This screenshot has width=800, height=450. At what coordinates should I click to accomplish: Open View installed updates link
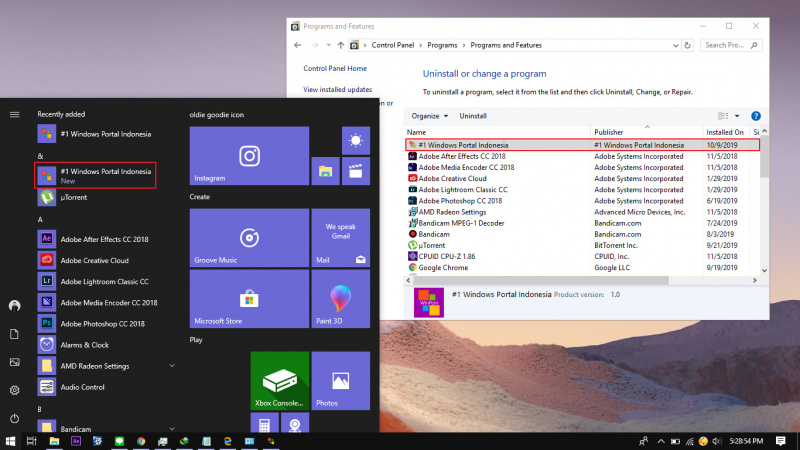point(337,89)
